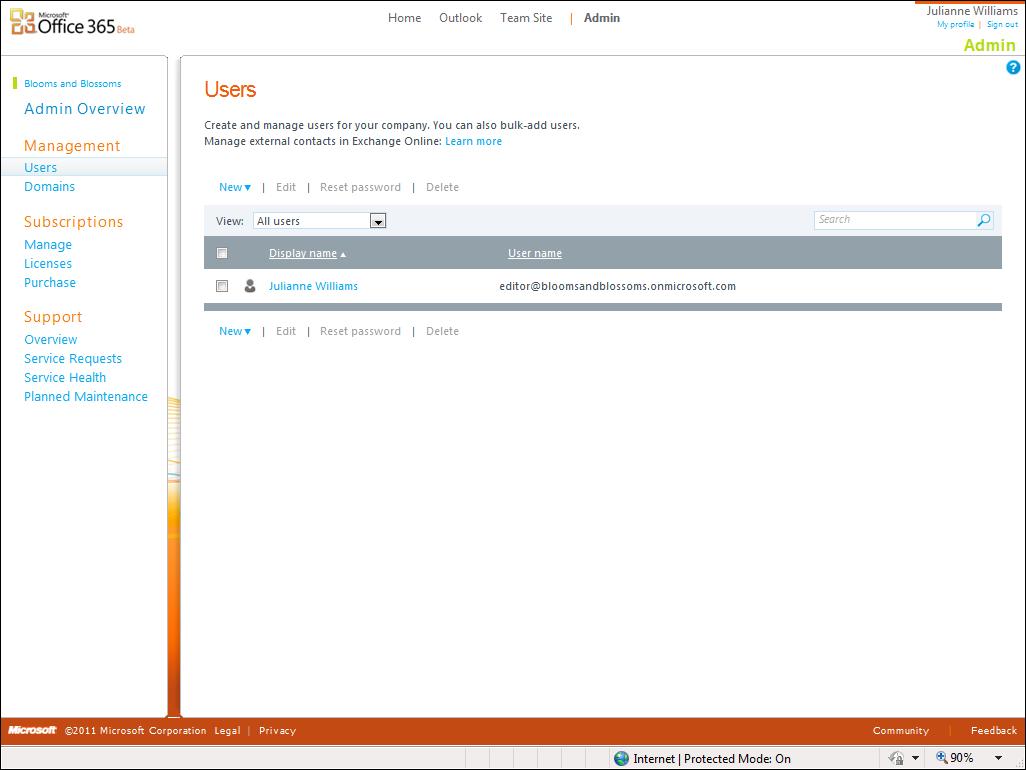Click the status bar security lock icon
1026x770 pixels.
point(896,758)
